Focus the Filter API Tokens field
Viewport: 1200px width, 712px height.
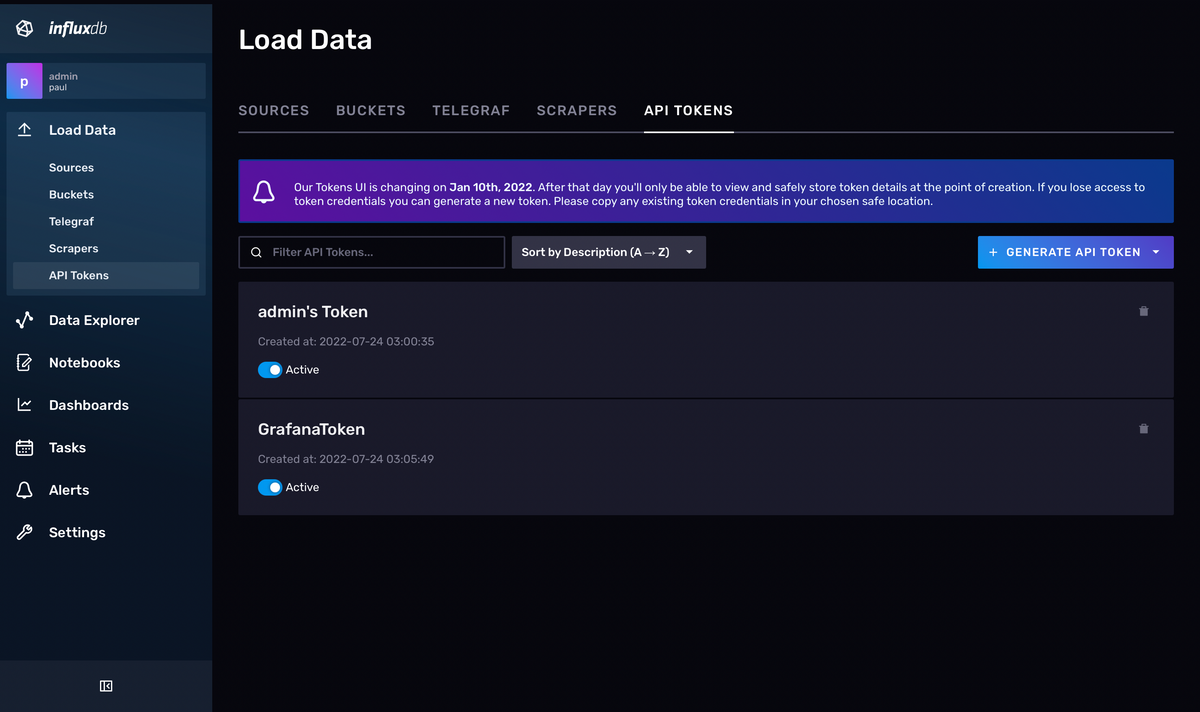point(382,253)
